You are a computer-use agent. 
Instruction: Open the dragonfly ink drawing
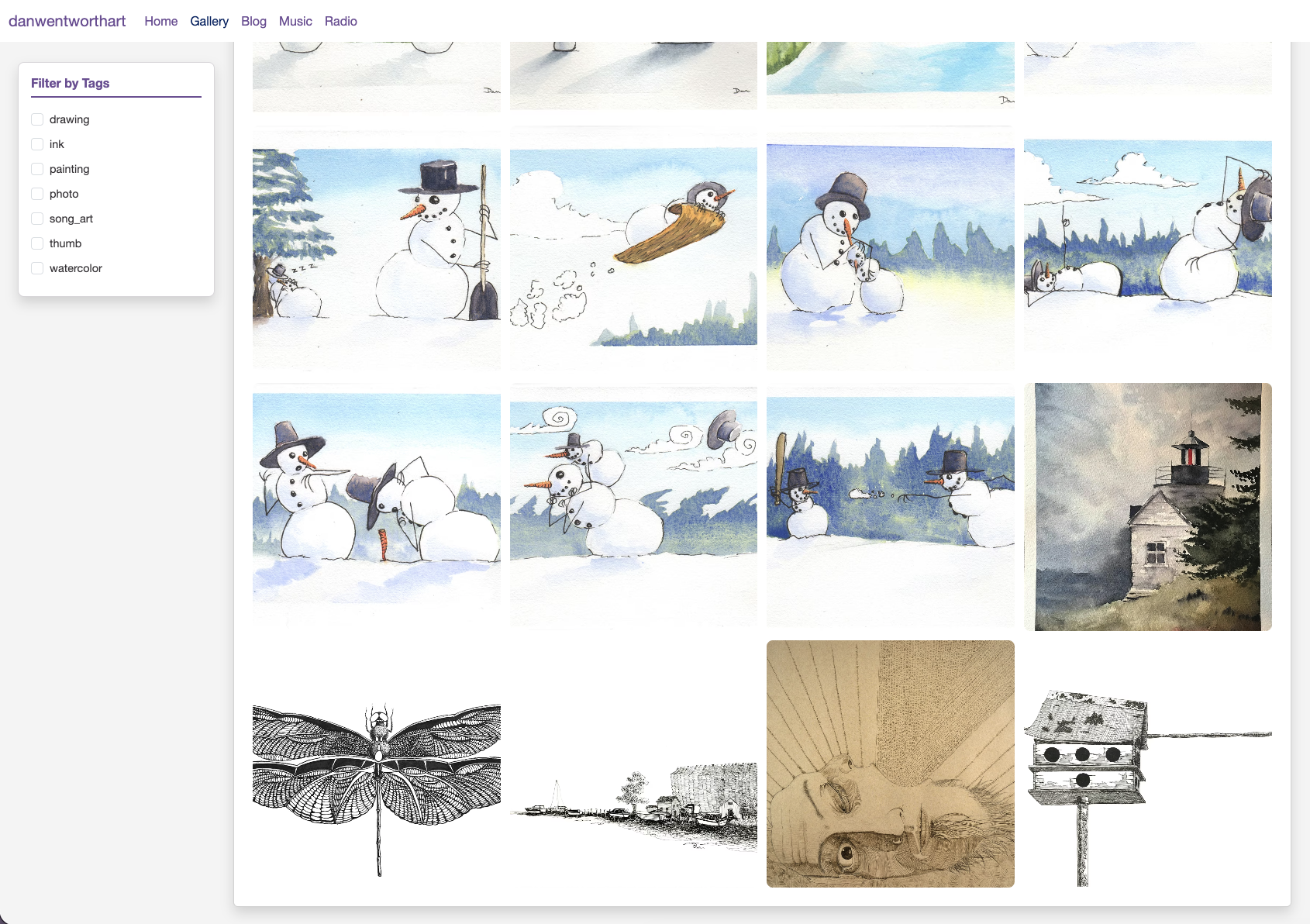click(x=376, y=764)
